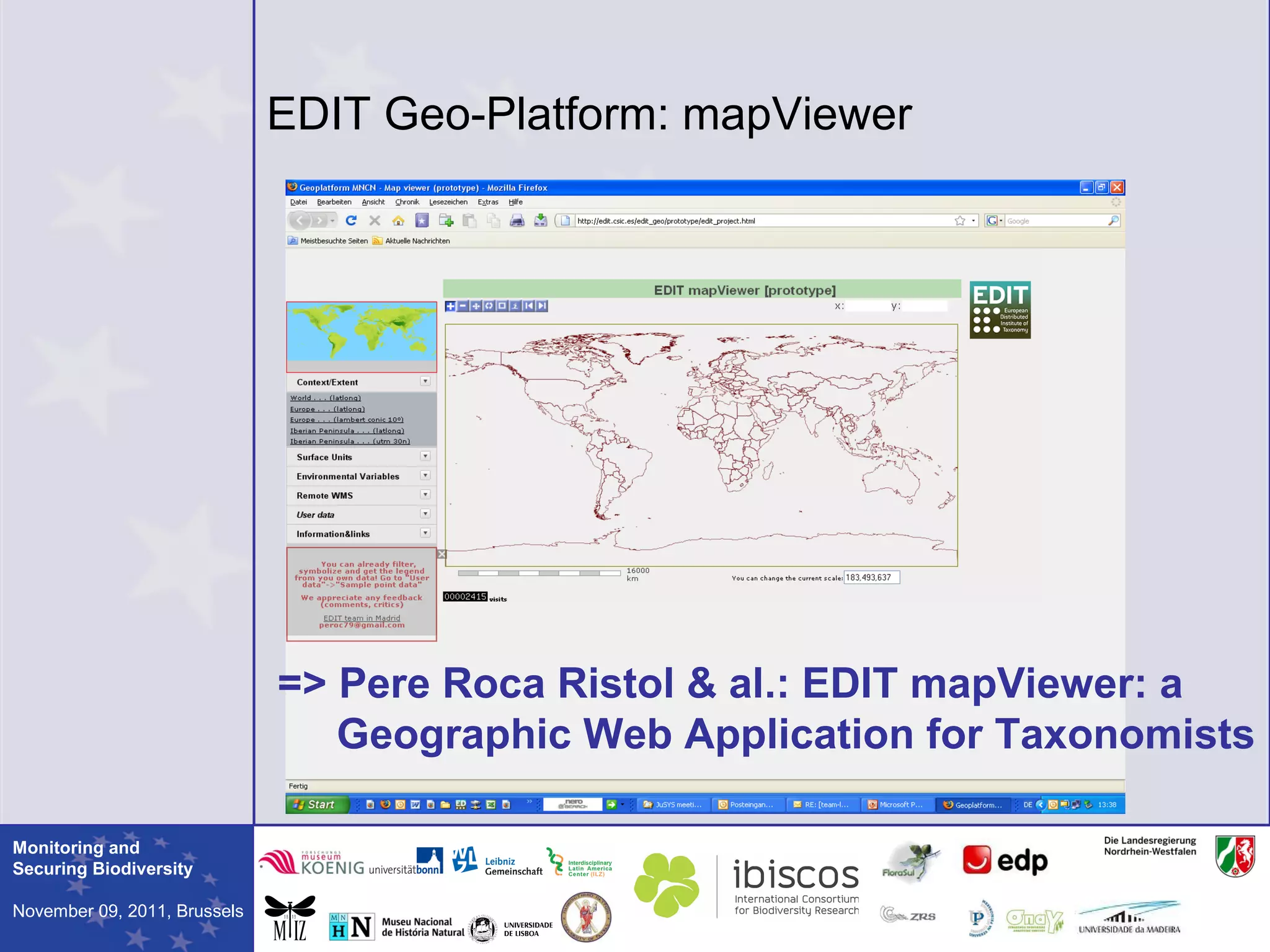Collapse the Context/Extent section
Viewport: 1270px width, 952px height.
[x=425, y=381]
